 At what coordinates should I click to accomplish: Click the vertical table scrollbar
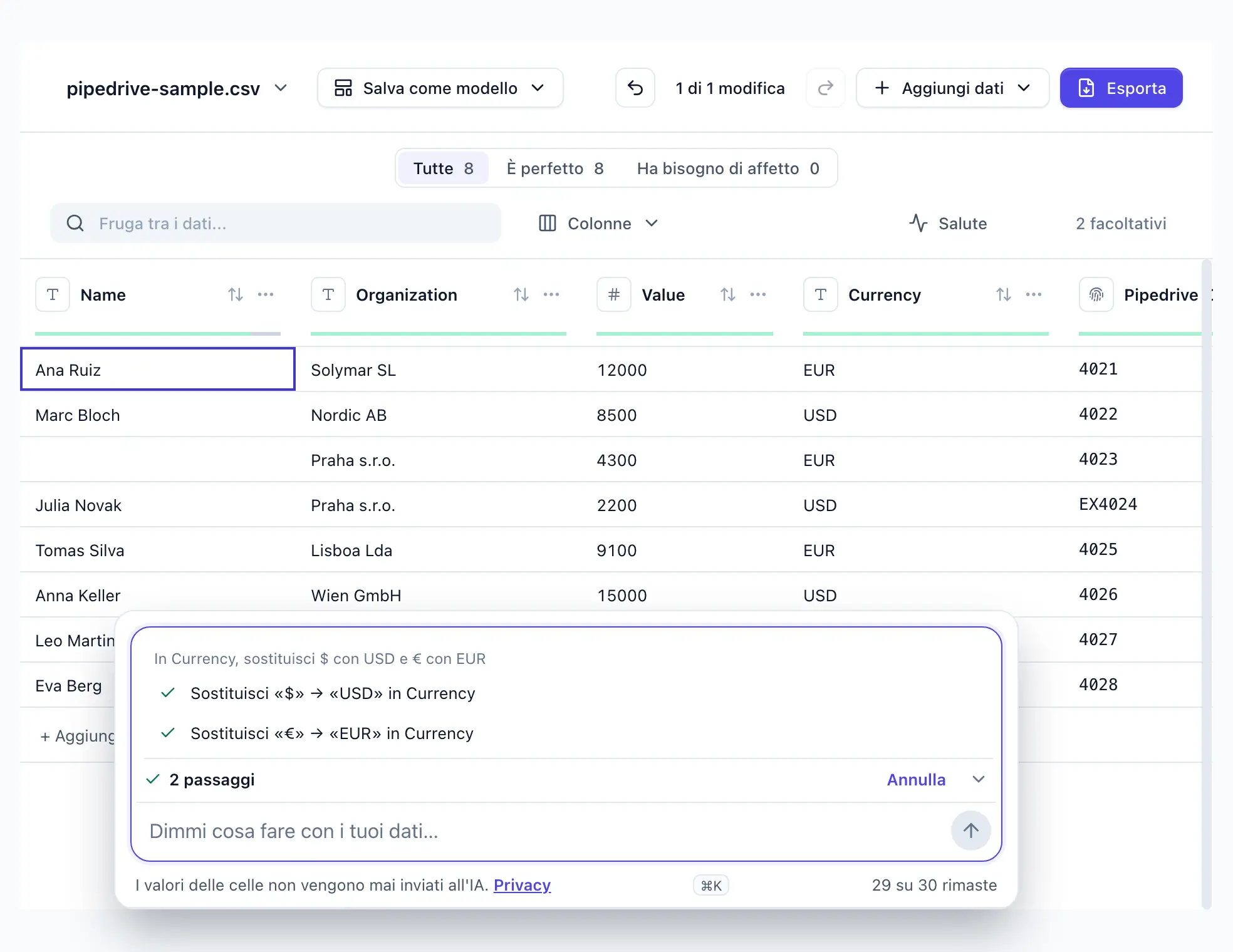[1207, 584]
